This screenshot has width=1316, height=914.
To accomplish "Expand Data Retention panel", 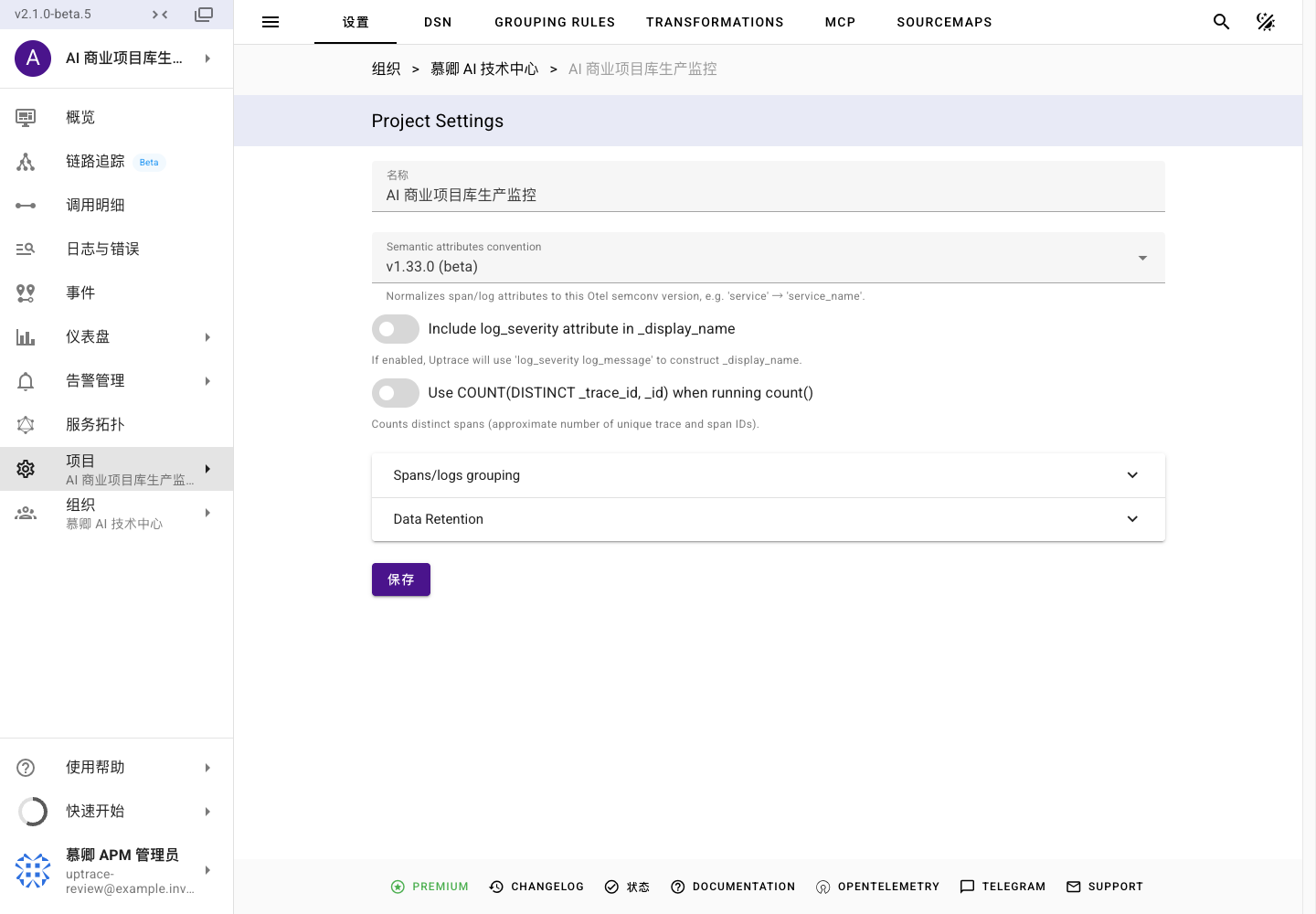I will (768, 519).
